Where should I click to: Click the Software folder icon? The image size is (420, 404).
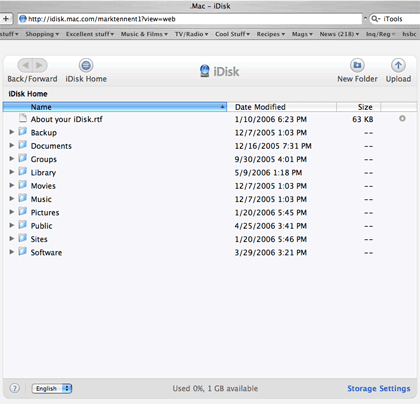(22, 251)
